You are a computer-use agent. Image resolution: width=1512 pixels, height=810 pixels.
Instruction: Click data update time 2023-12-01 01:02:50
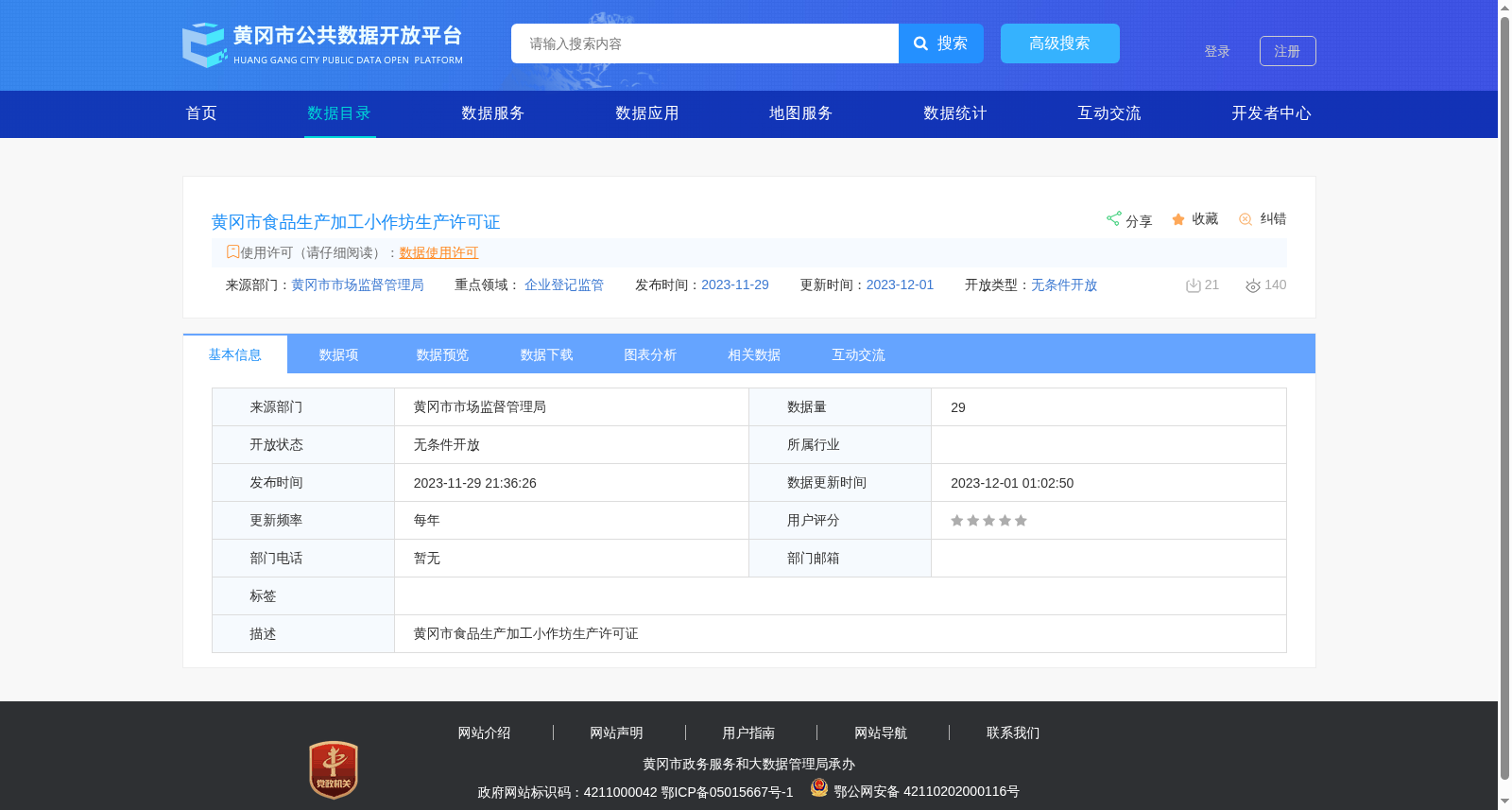click(x=1012, y=483)
